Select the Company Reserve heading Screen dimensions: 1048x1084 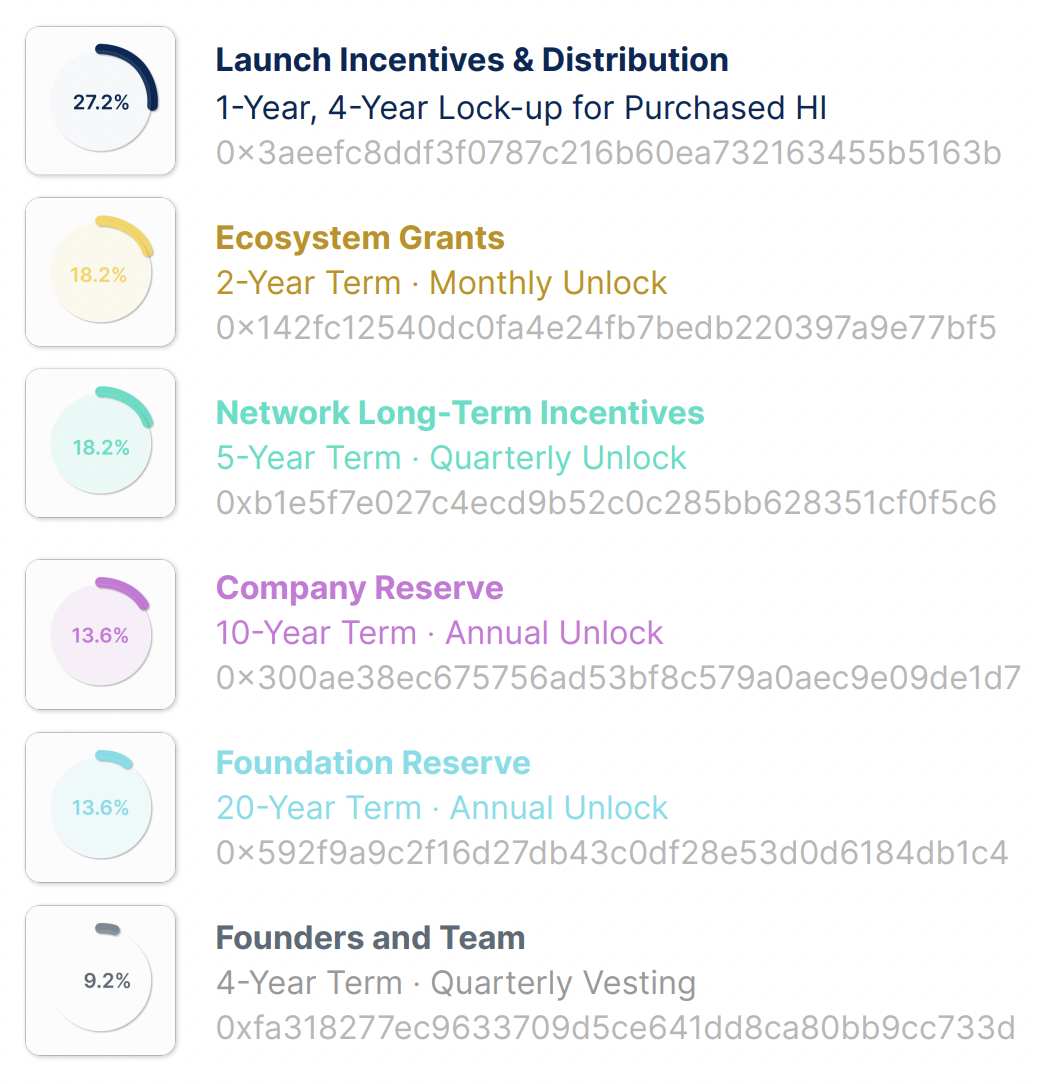[x=359, y=588]
